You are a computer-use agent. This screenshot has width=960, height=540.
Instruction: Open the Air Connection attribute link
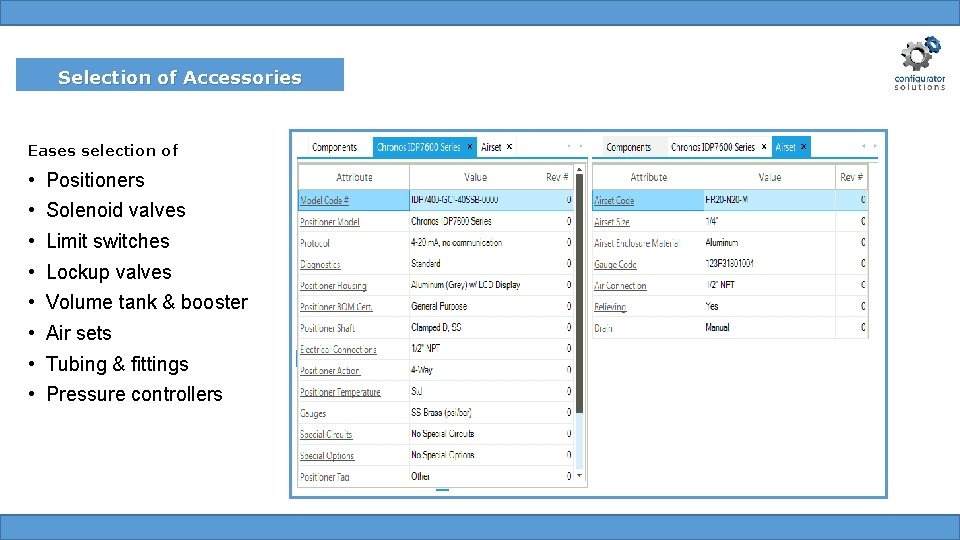click(620, 286)
